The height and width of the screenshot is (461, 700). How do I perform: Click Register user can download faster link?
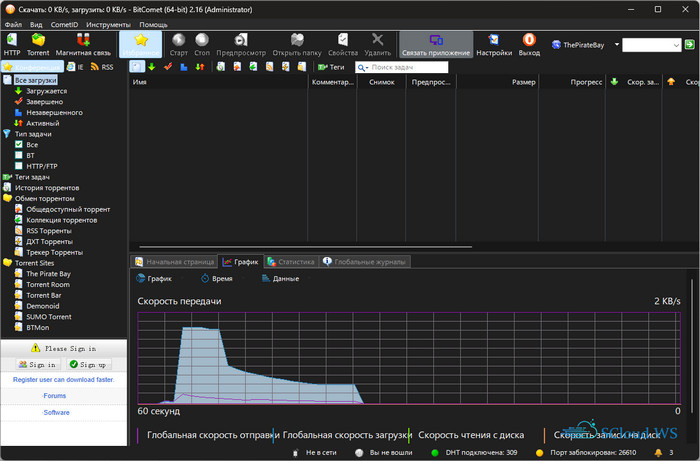(63, 379)
